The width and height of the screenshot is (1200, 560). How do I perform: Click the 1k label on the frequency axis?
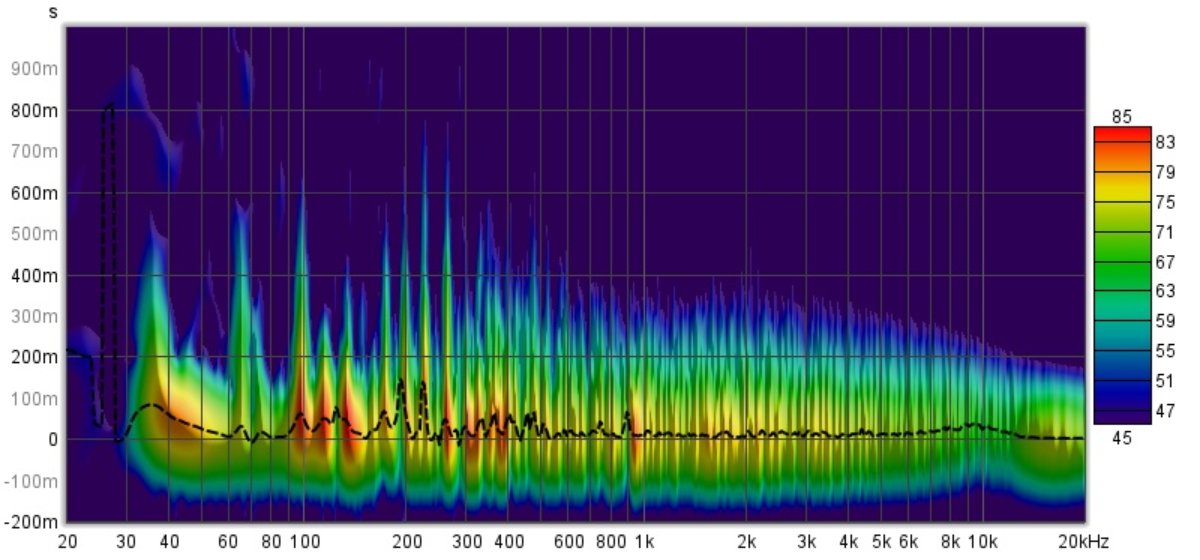(x=644, y=541)
